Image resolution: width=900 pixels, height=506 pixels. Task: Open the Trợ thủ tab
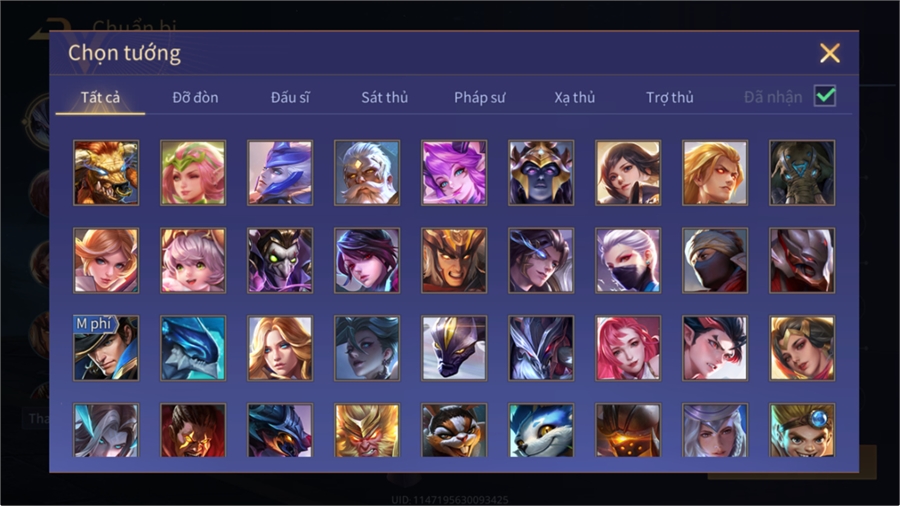coord(670,98)
